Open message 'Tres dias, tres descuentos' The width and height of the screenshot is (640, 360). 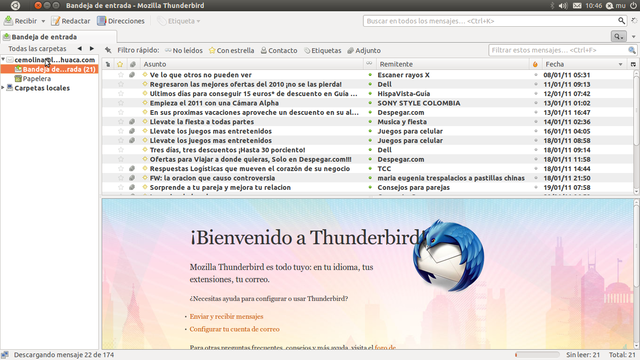tap(227, 150)
